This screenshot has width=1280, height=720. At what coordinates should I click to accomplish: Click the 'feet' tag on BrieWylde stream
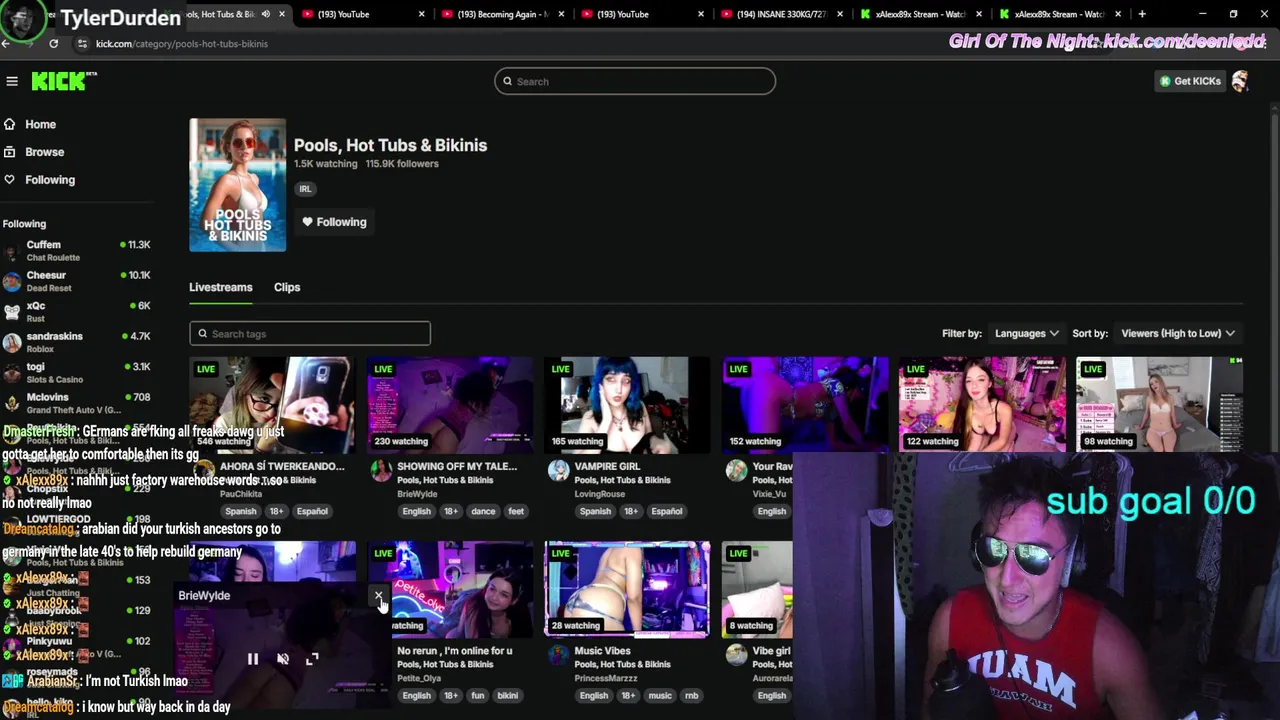(516, 511)
